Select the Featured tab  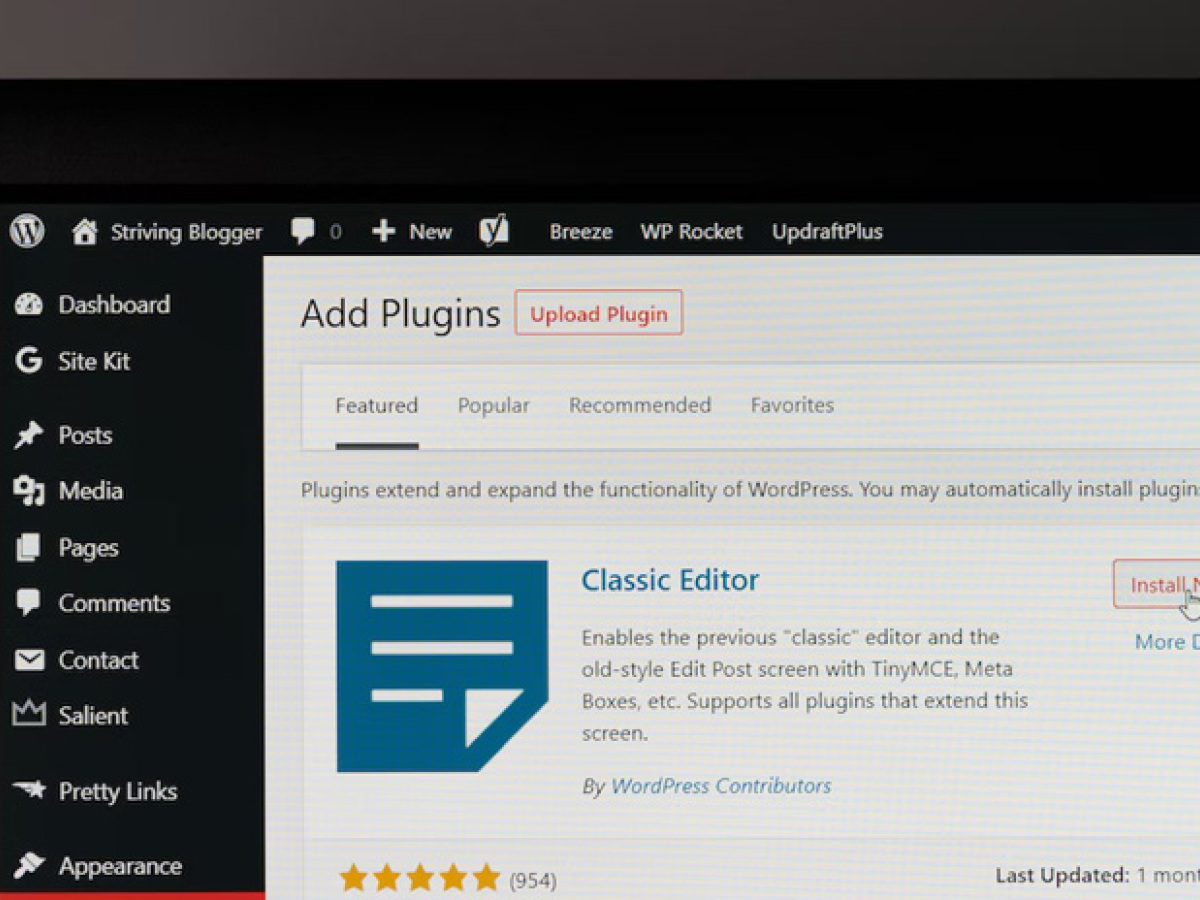point(376,405)
